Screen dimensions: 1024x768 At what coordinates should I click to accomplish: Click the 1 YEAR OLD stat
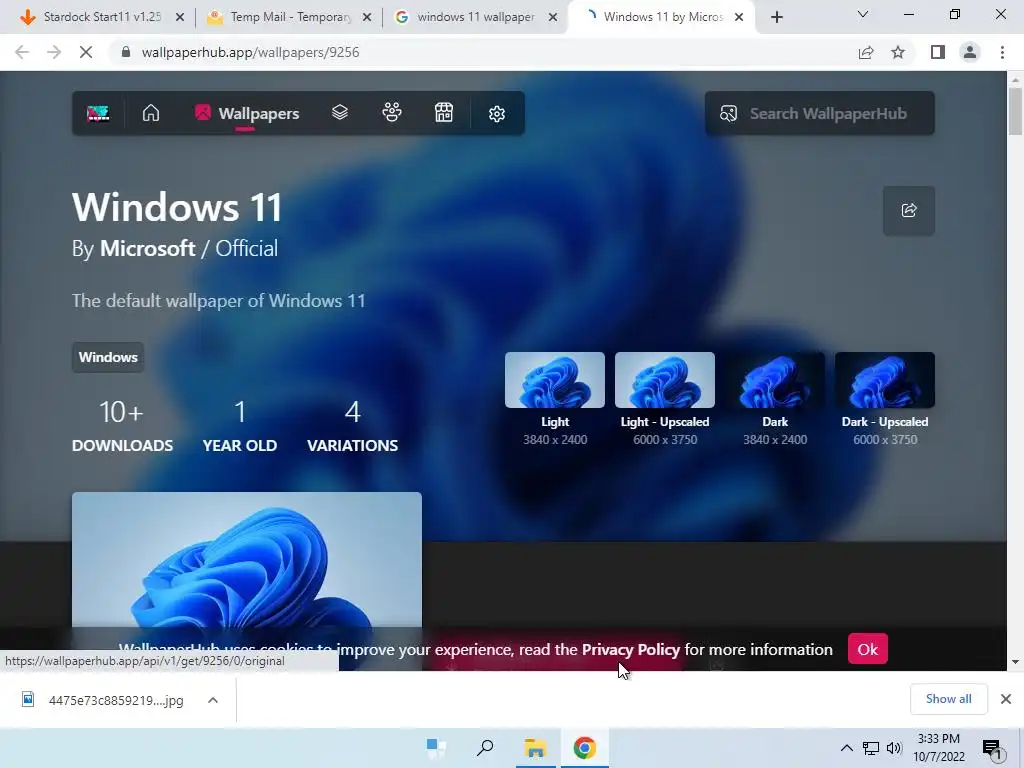click(240, 426)
